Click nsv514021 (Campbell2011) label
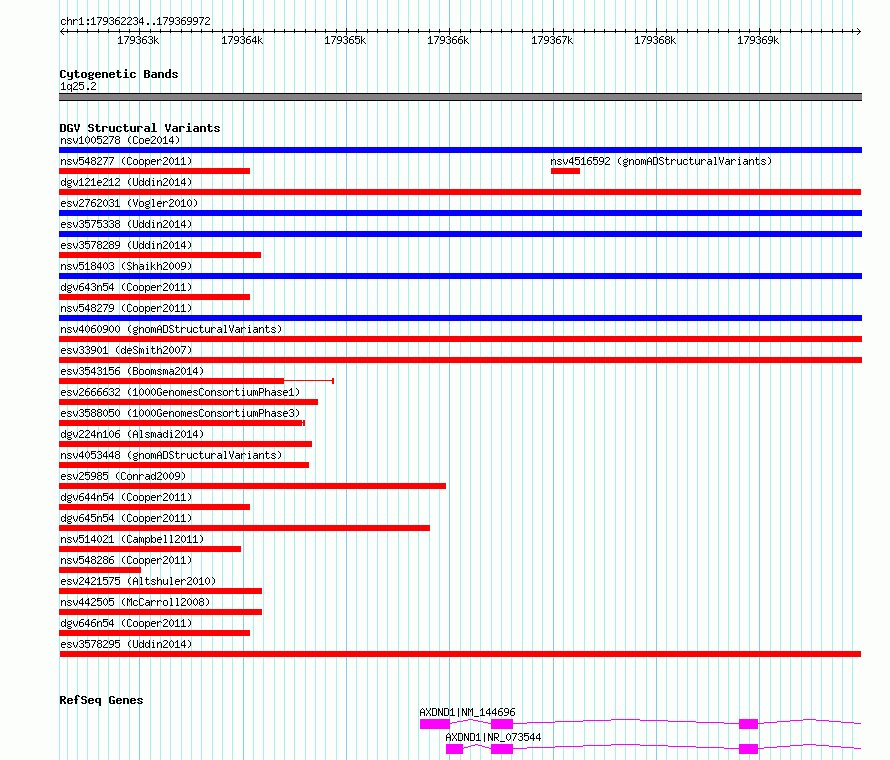Viewport: 890px width, 760px height. [x=132, y=539]
